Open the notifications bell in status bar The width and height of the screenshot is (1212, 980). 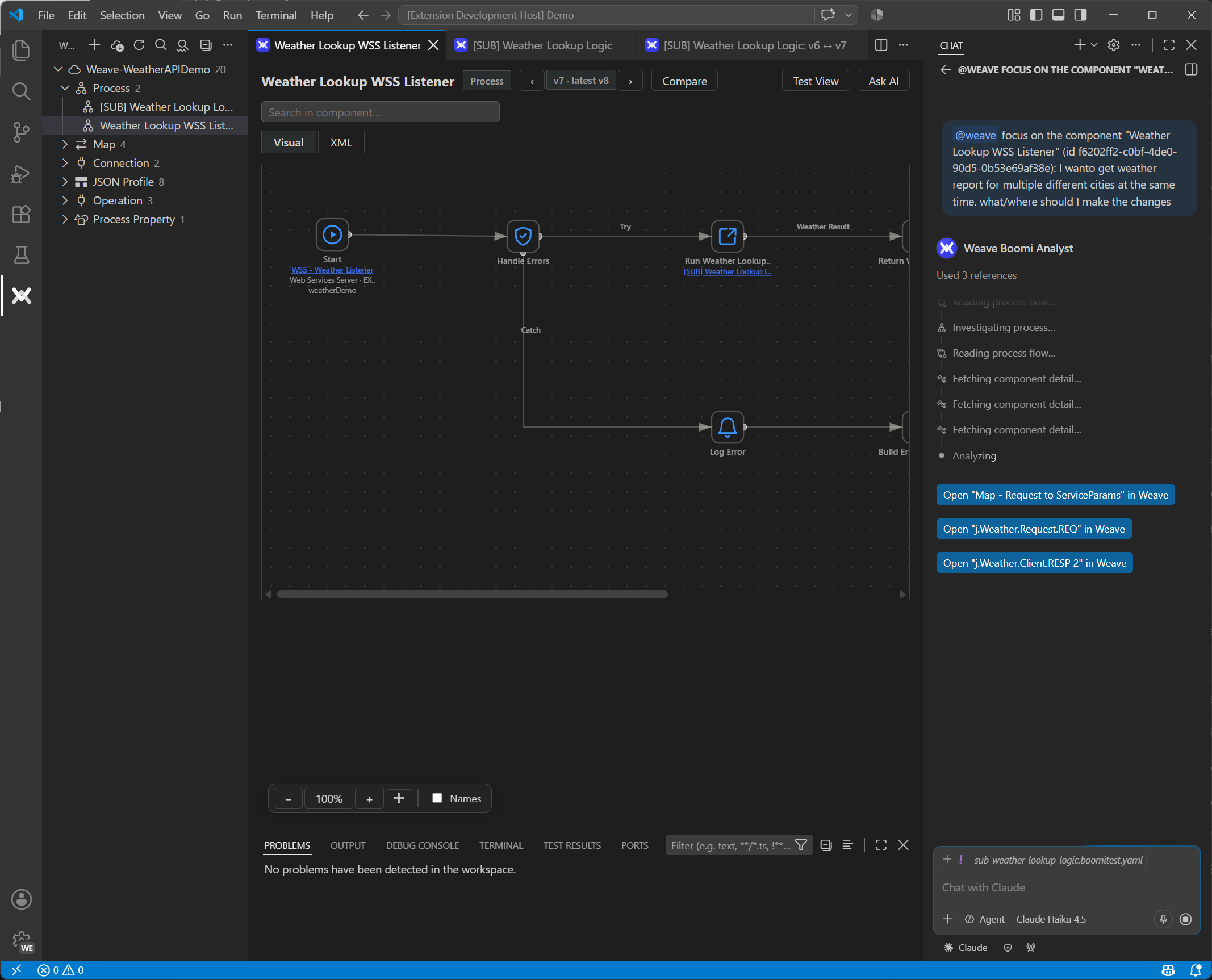[x=1196, y=970]
